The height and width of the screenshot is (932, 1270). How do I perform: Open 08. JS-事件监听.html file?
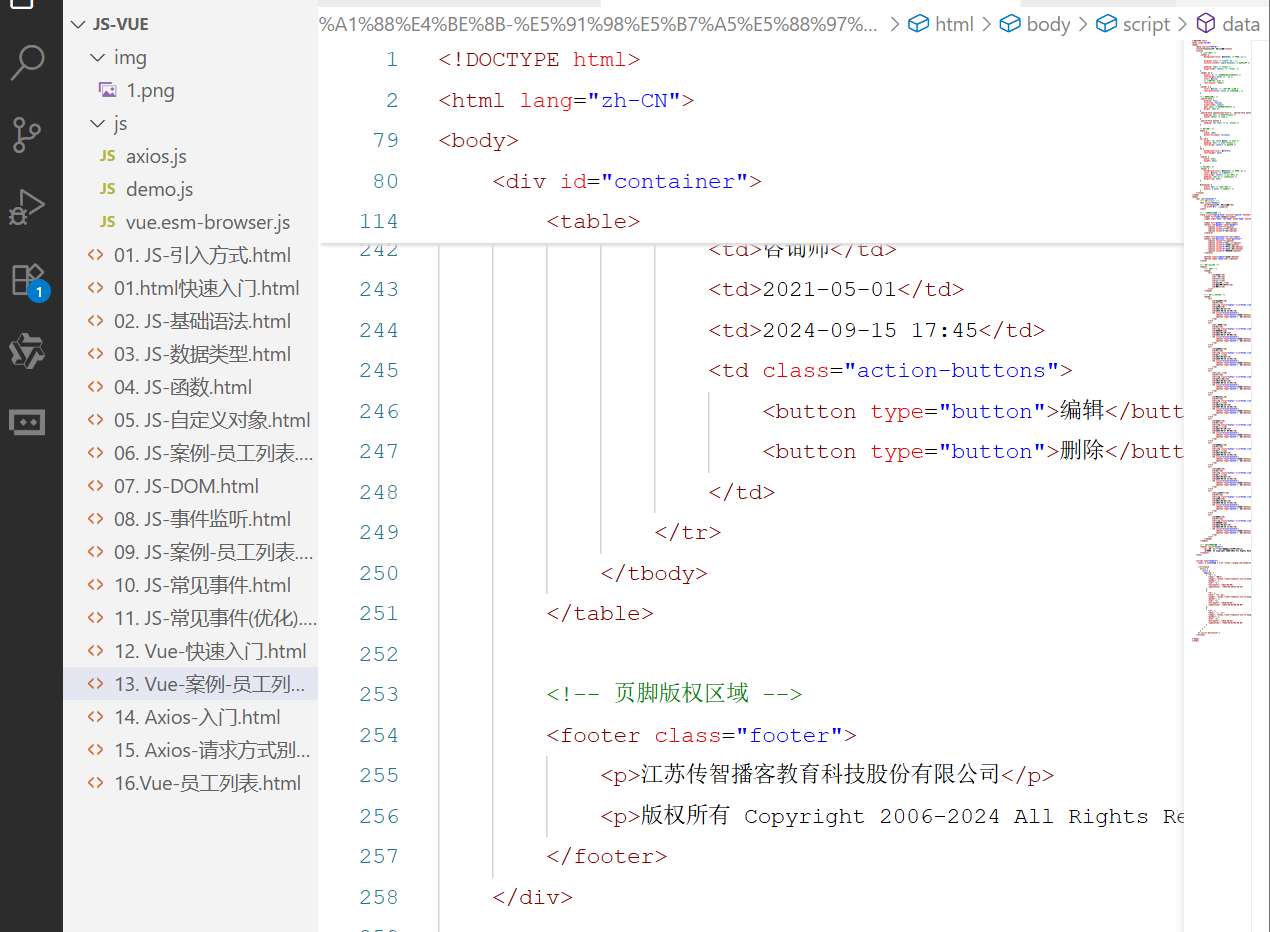click(x=190, y=519)
